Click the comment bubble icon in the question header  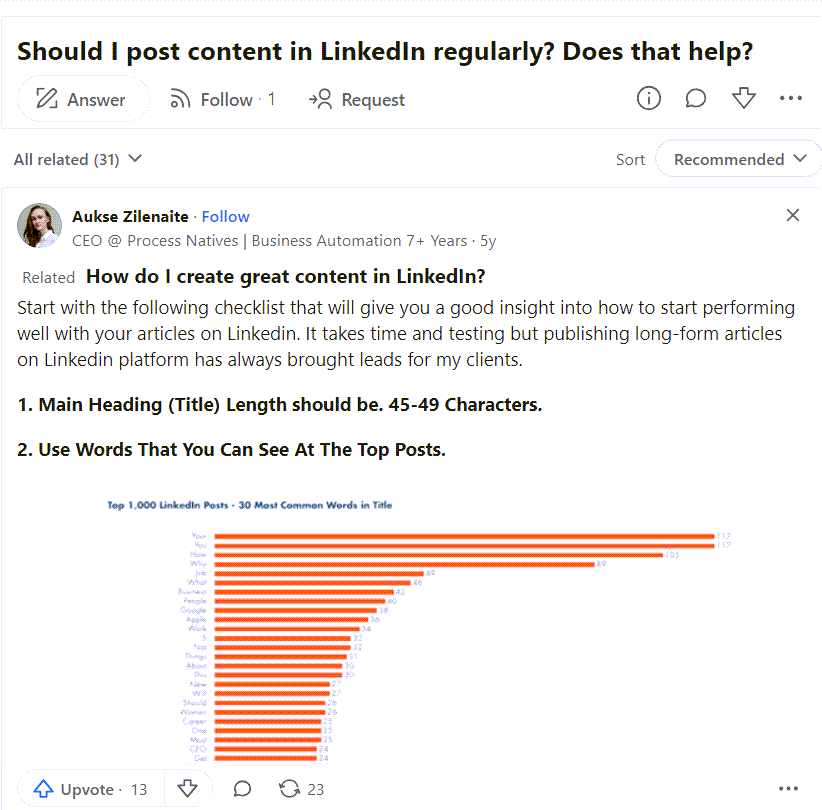(696, 98)
